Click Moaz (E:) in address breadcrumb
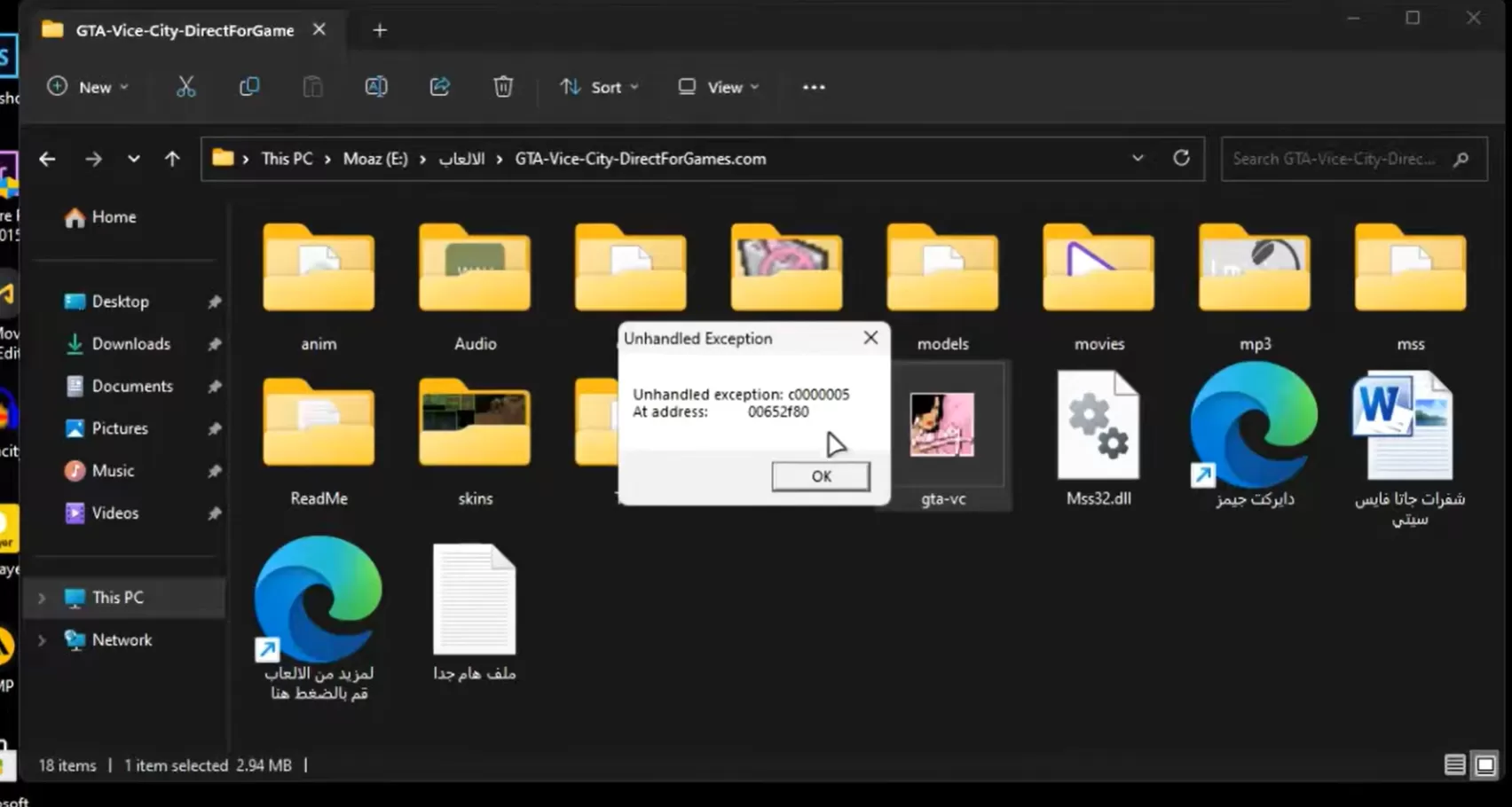The width and height of the screenshot is (1512, 807). pos(375,159)
